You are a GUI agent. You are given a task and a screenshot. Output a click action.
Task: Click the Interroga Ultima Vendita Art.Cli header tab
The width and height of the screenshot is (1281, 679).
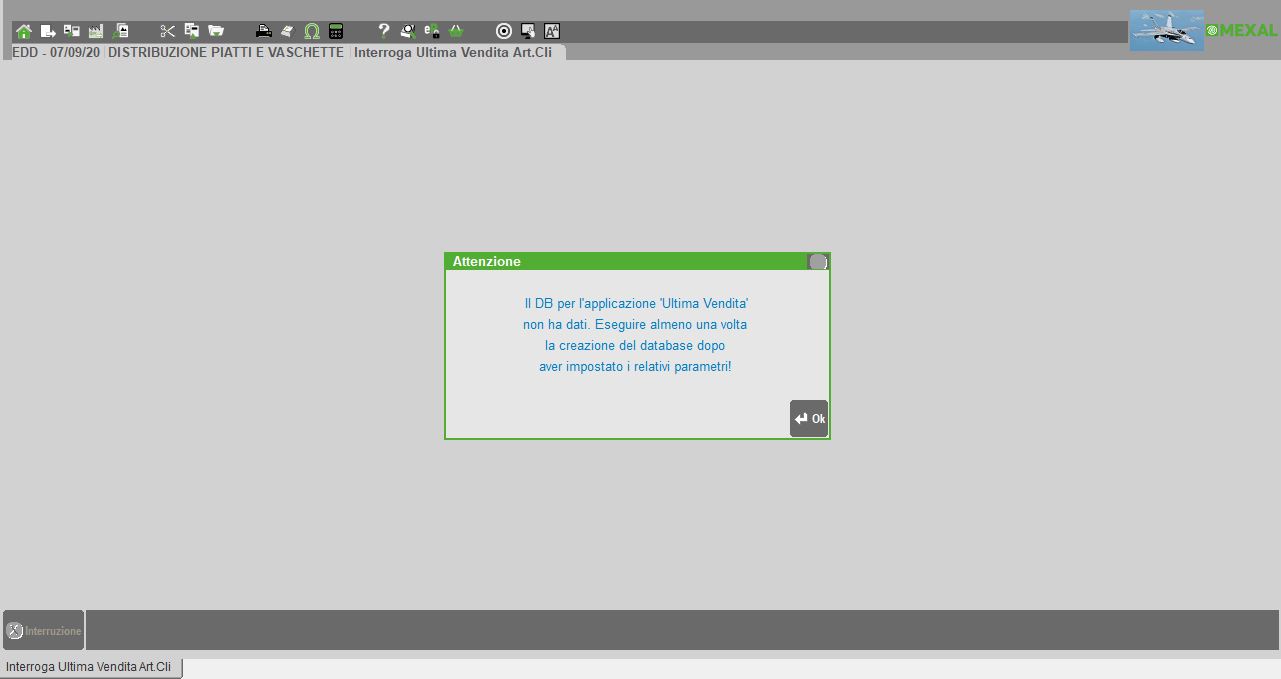[x=453, y=52]
